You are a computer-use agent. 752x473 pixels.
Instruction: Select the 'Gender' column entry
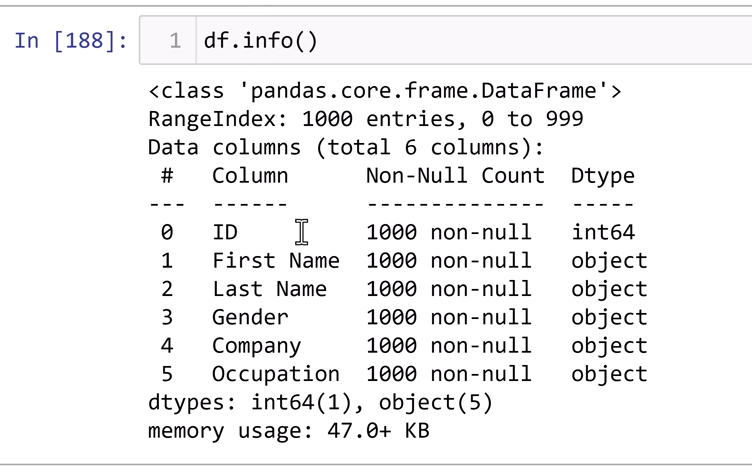[x=250, y=317]
